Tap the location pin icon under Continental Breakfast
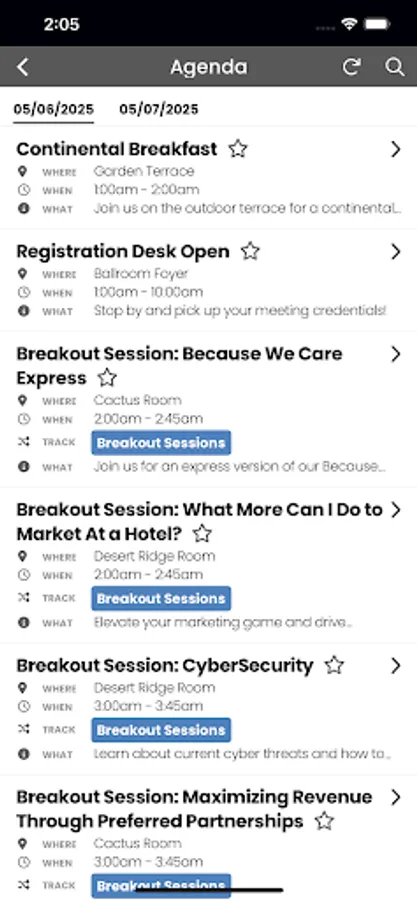This screenshot has width=417, height=900. (x=23, y=171)
